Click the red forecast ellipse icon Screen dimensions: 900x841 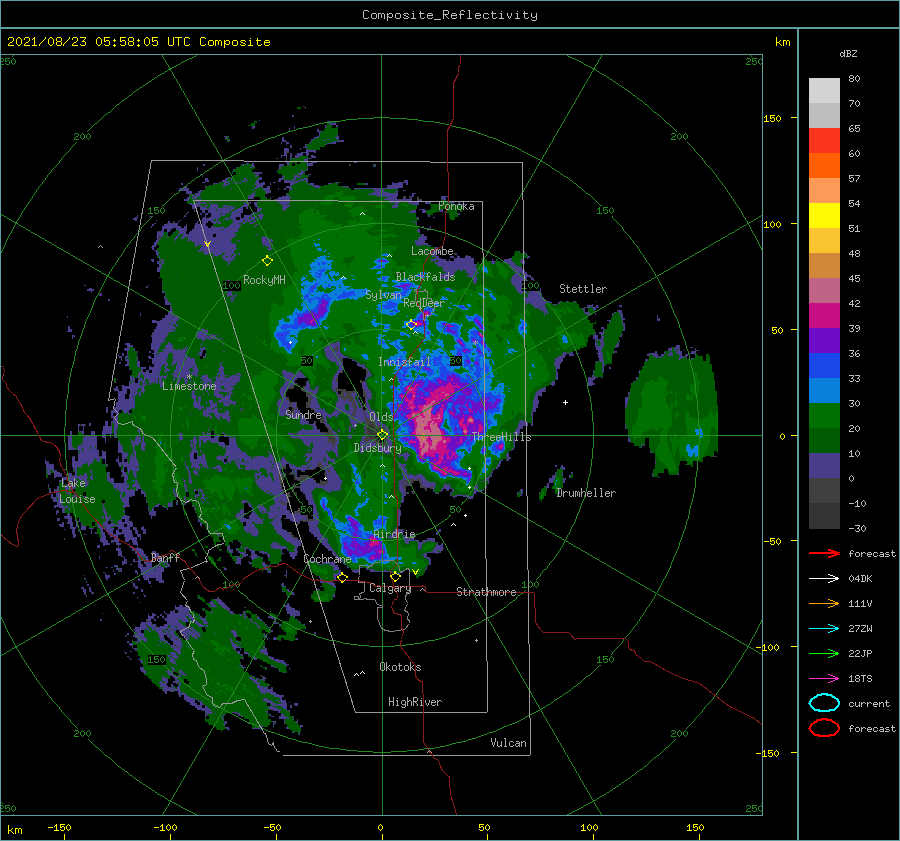[x=824, y=728]
